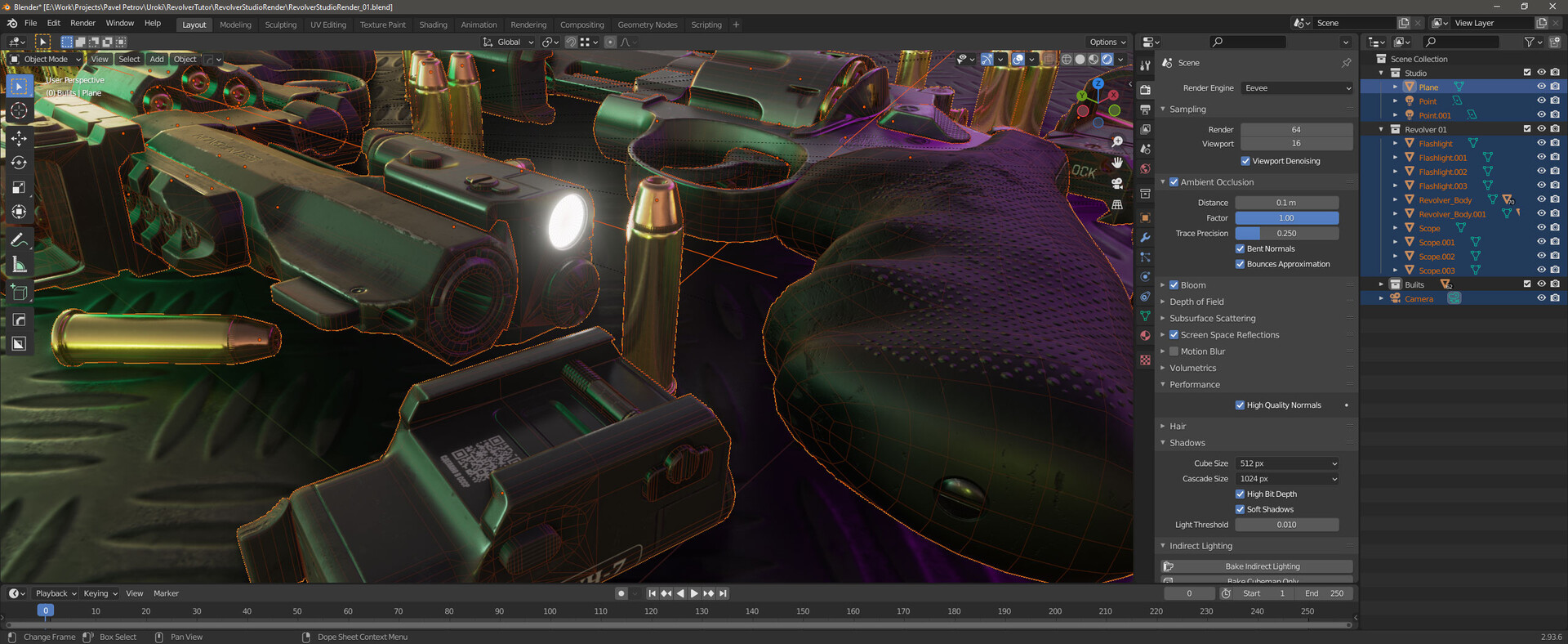Switch to the Shading workspace tab

tap(433, 25)
